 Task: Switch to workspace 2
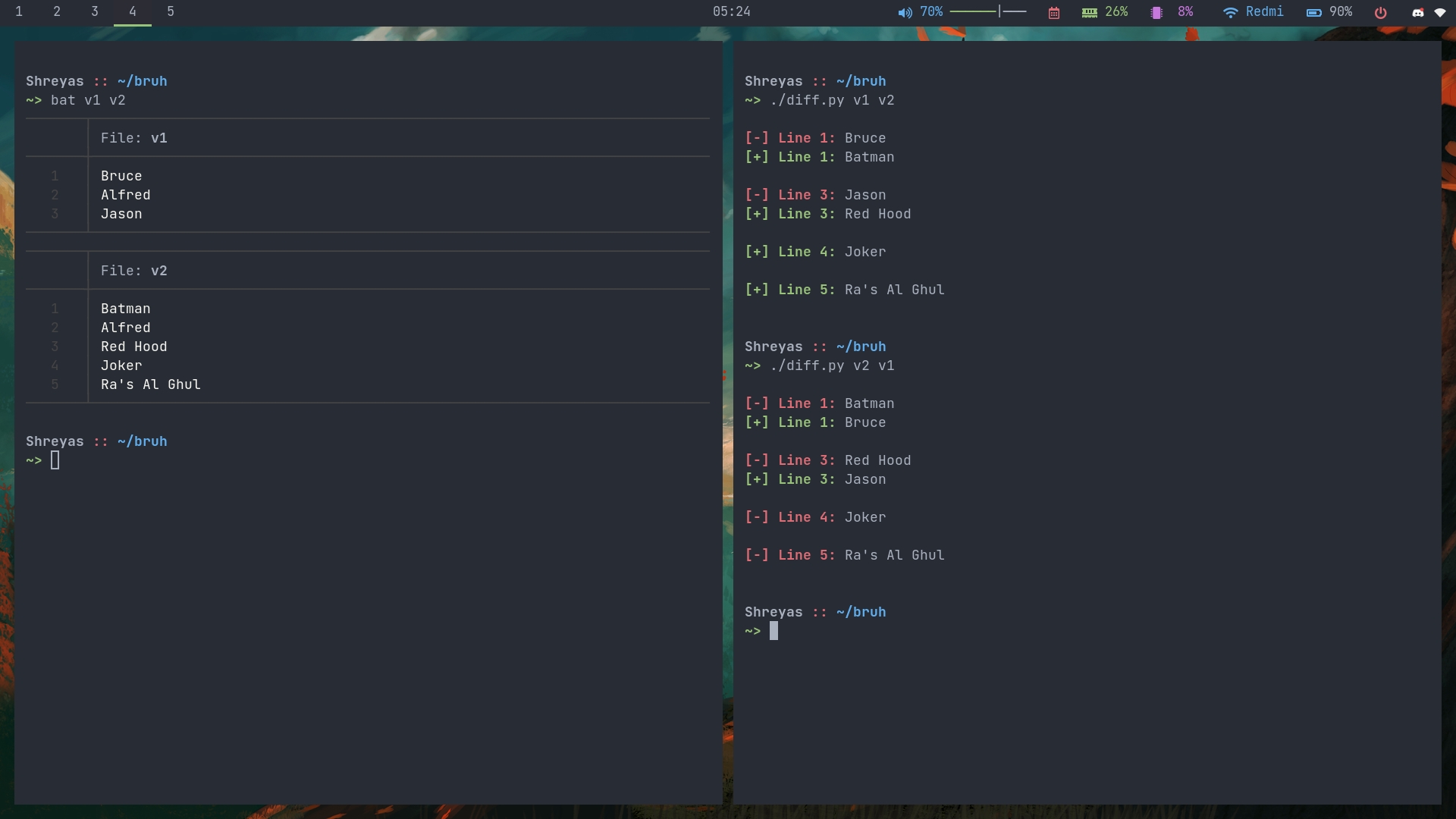click(57, 11)
